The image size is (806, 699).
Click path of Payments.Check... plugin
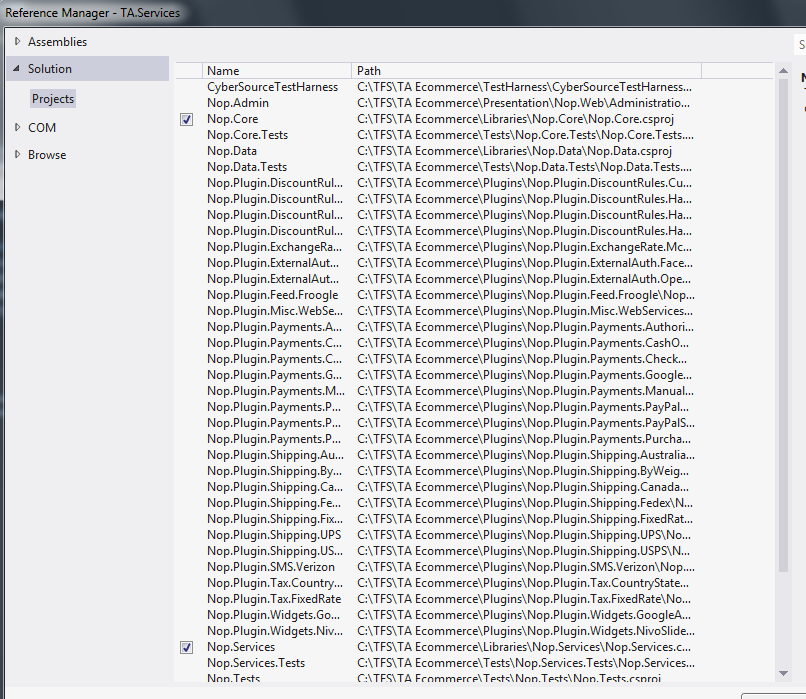pos(522,359)
